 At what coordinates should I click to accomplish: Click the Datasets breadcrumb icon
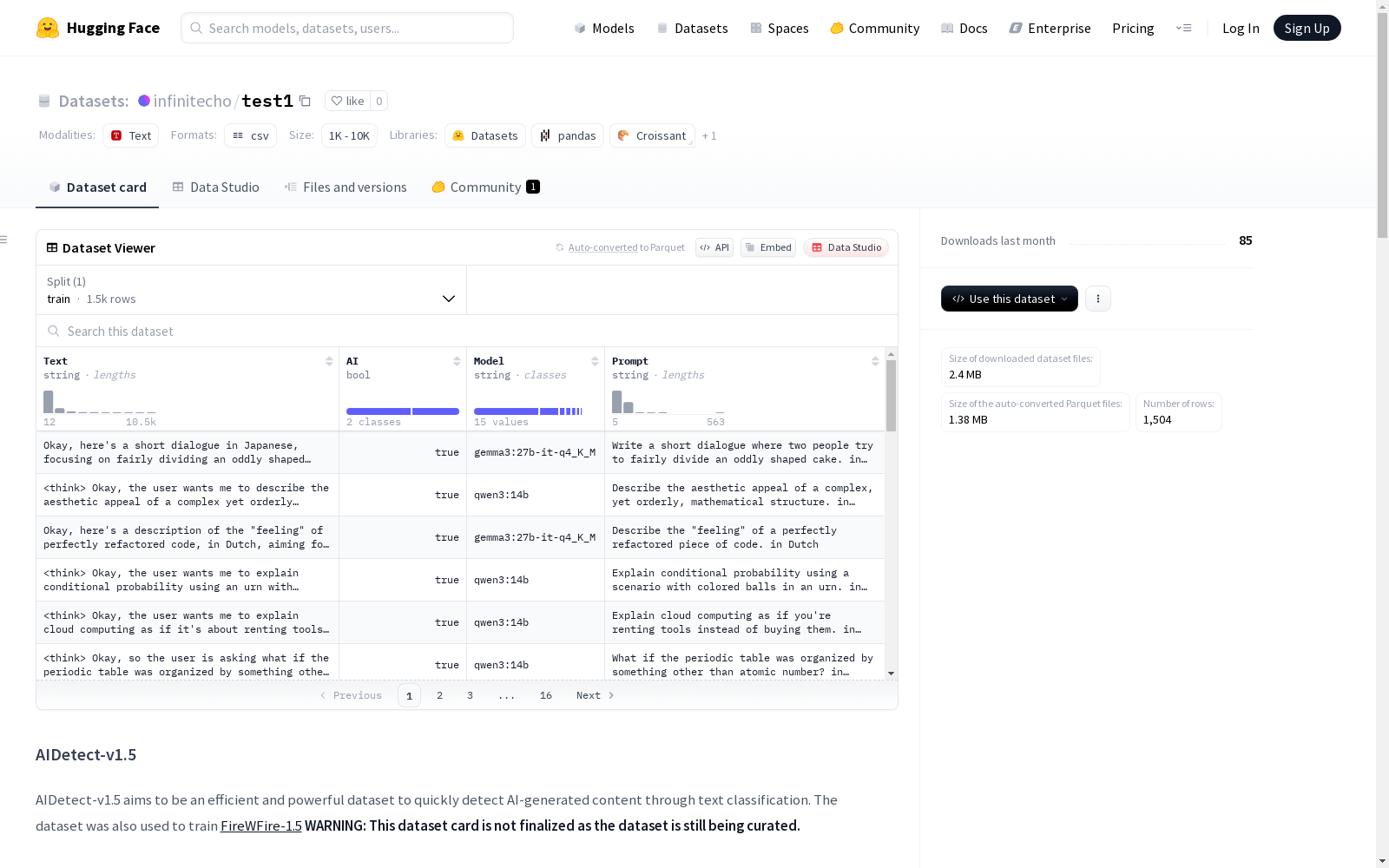pos(44,101)
